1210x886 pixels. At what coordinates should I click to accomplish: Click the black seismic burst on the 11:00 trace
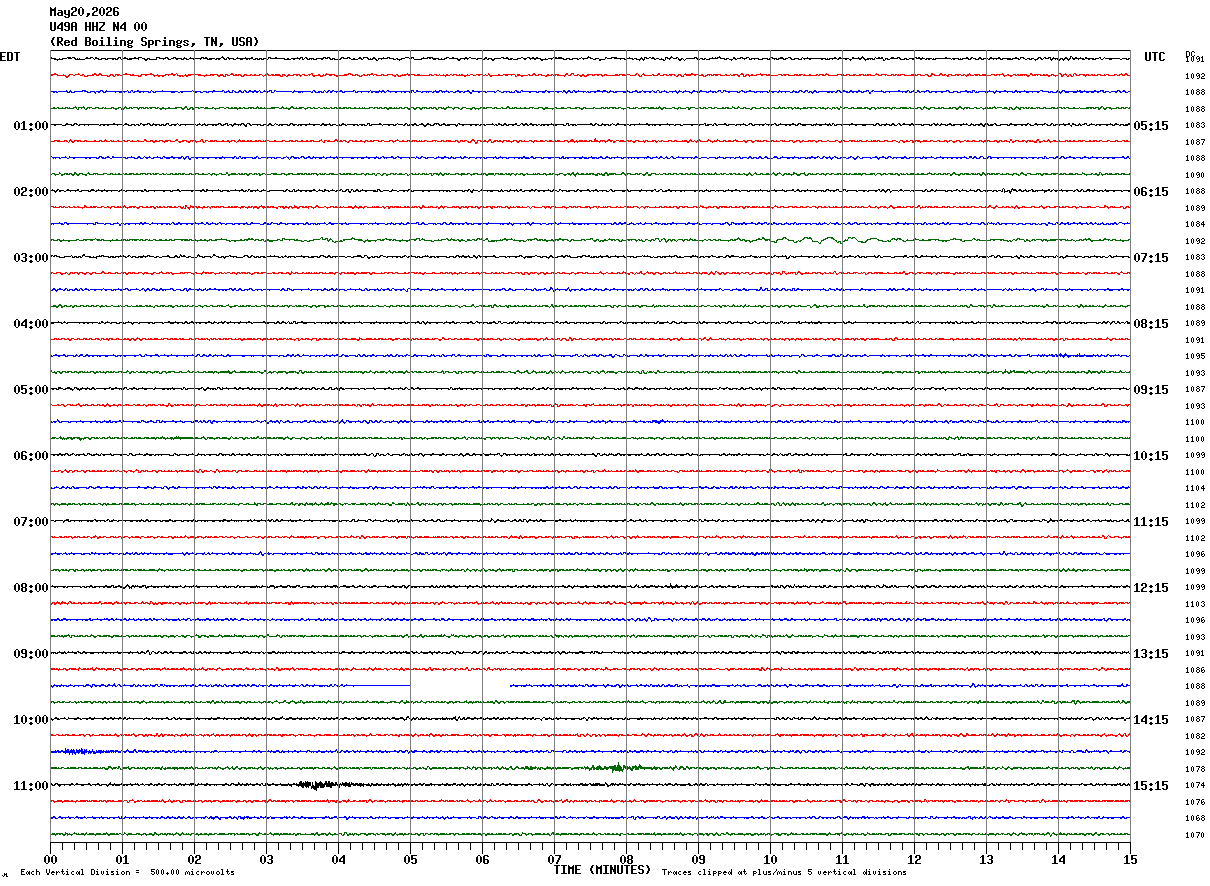click(320, 785)
